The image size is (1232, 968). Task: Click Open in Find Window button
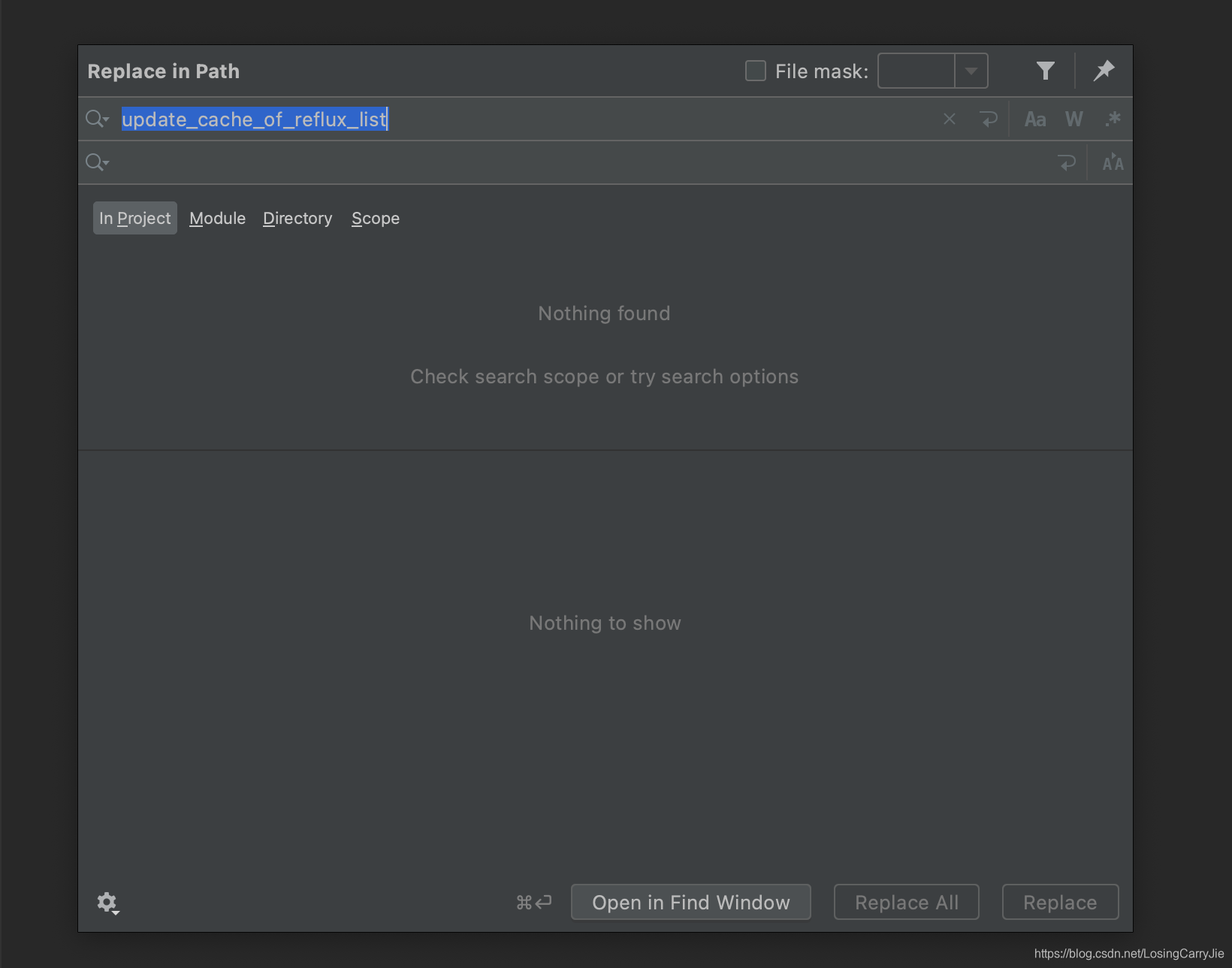[x=691, y=902]
